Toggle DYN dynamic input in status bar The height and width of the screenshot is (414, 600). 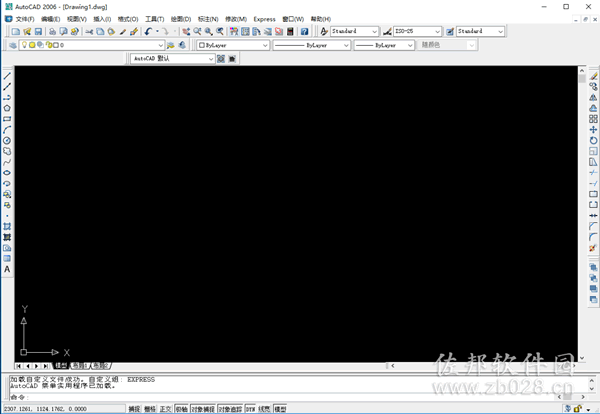pos(250,409)
